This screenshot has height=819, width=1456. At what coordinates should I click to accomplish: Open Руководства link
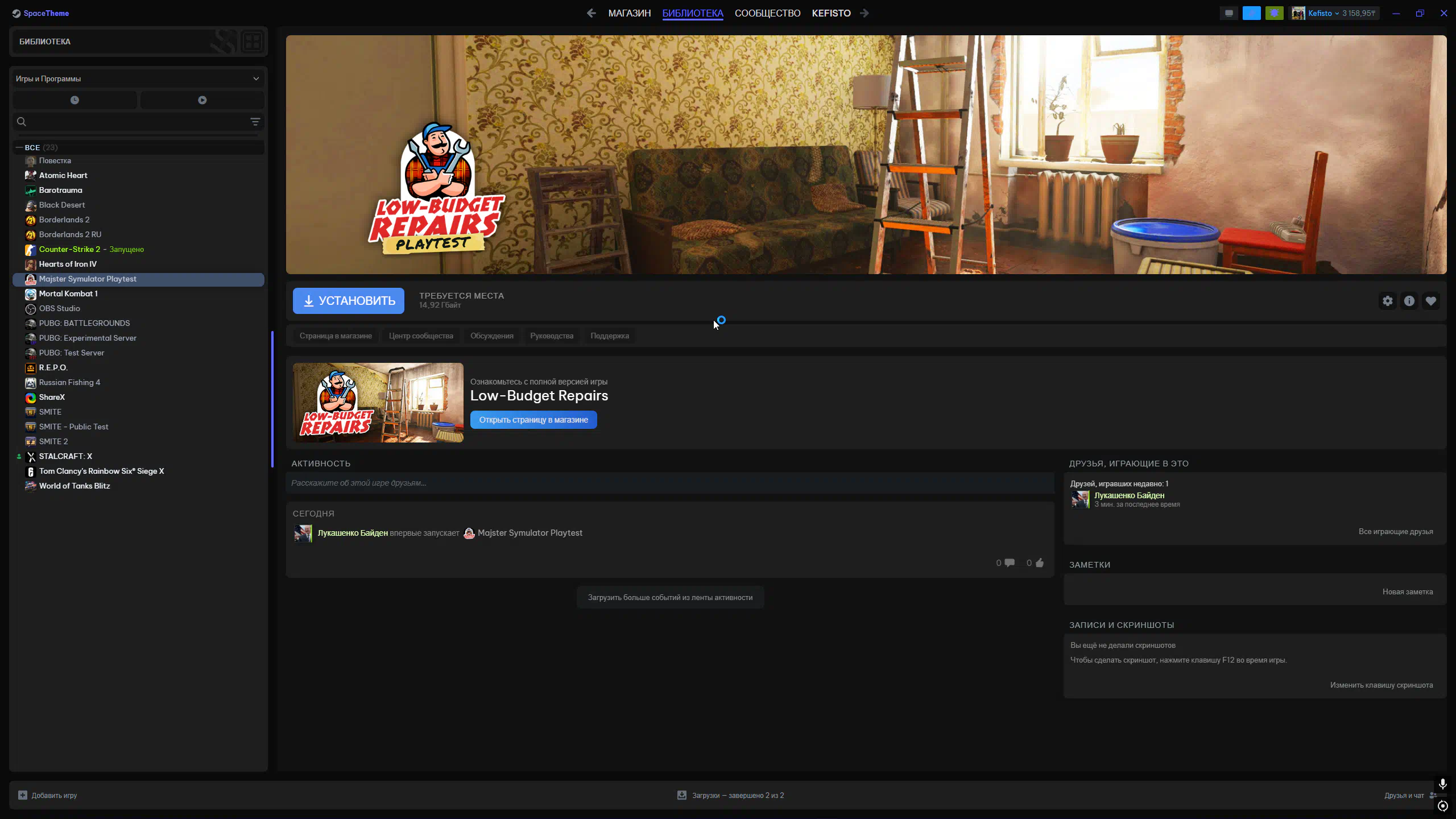tap(552, 336)
